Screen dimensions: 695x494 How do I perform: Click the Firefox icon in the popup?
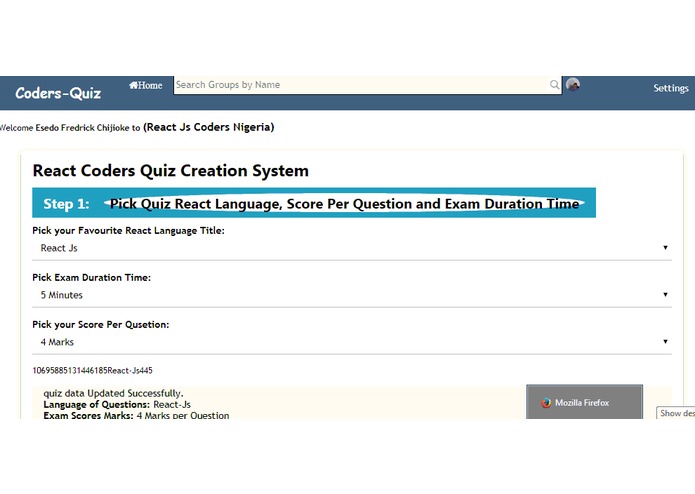pos(546,403)
